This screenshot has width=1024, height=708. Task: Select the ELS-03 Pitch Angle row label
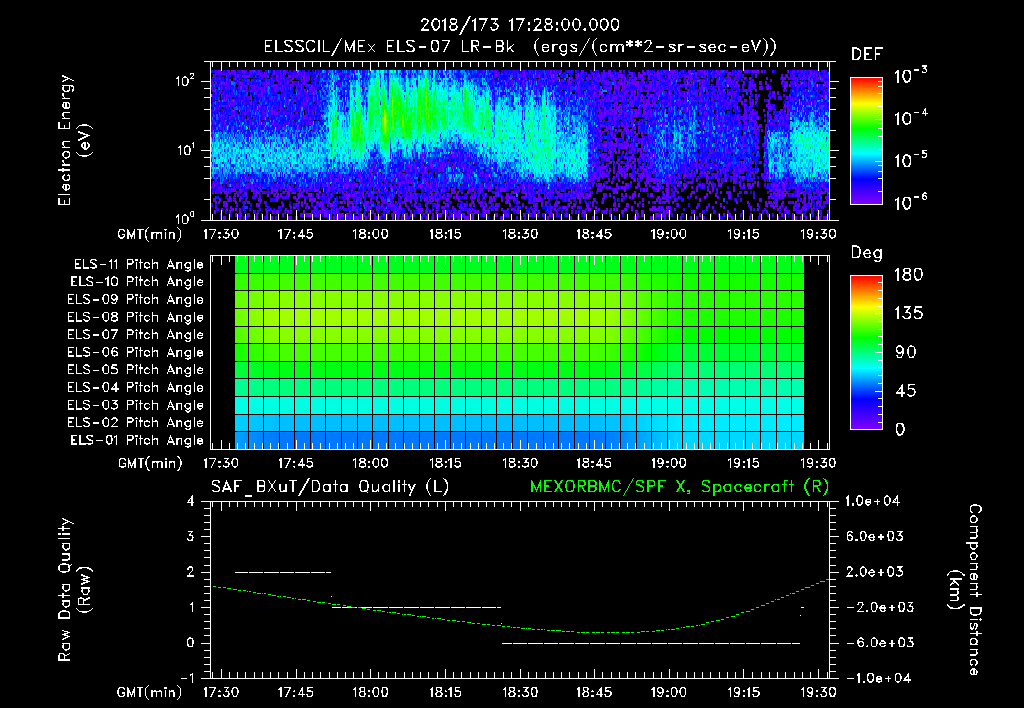click(x=135, y=406)
